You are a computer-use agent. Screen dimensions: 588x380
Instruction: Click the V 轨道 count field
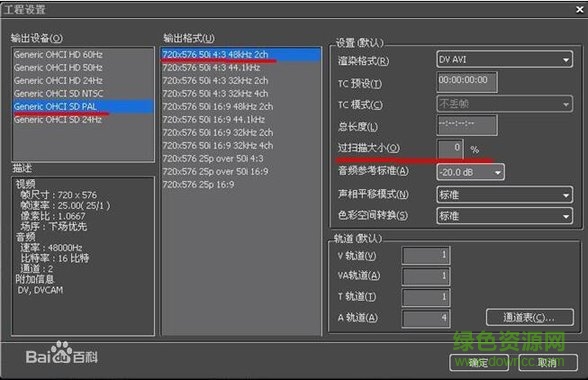pyautogui.click(x=426, y=255)
